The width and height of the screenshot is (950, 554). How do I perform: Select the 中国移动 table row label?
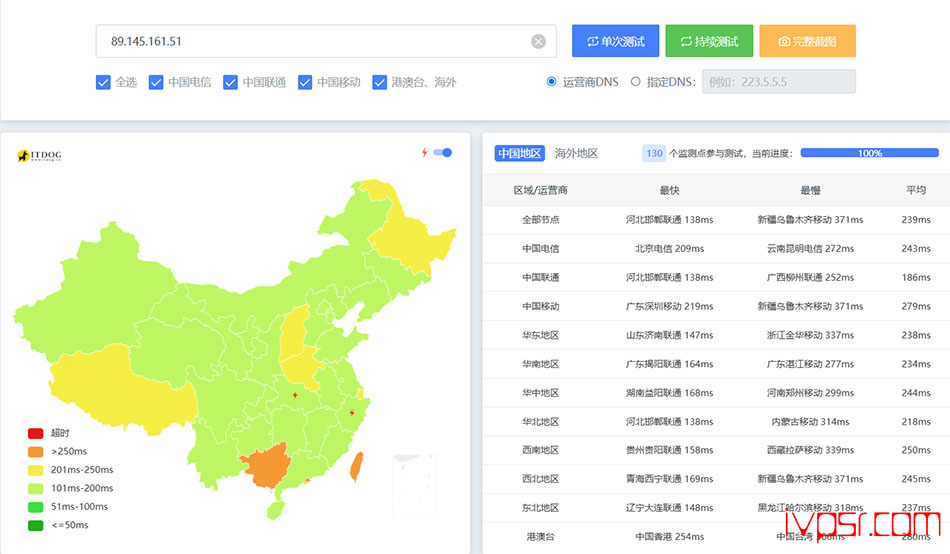pos(540,306)
